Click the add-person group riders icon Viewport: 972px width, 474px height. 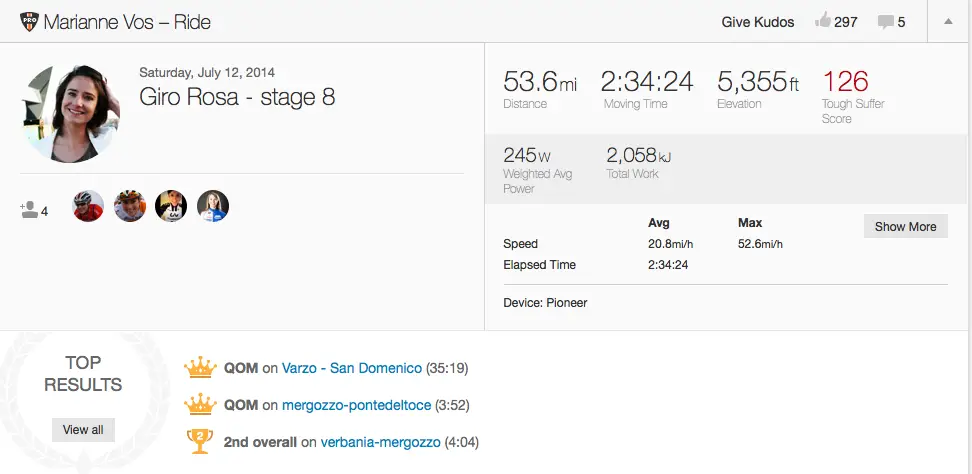(x=29, y=209)
